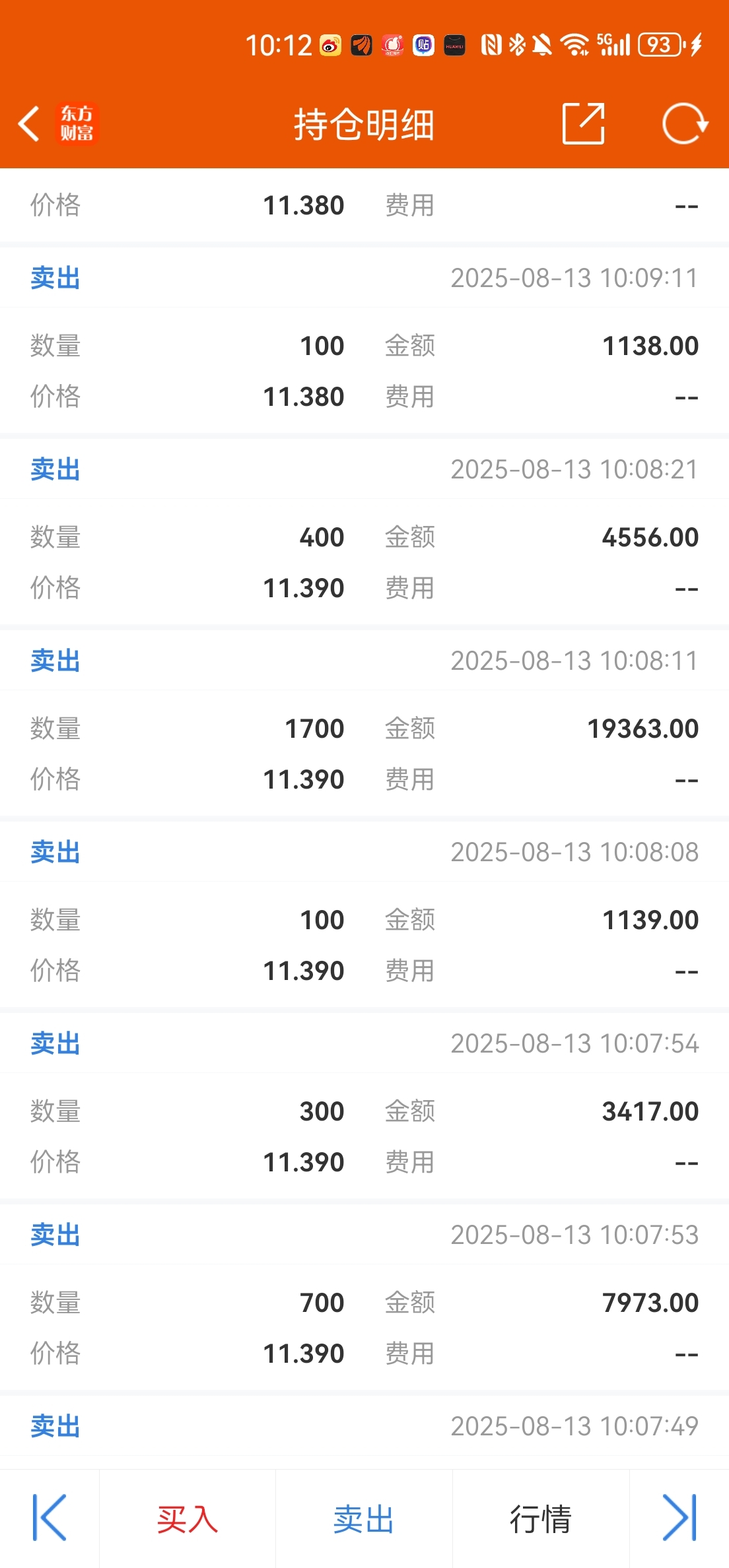Tap the Weibo notification icon

[330, 46]
